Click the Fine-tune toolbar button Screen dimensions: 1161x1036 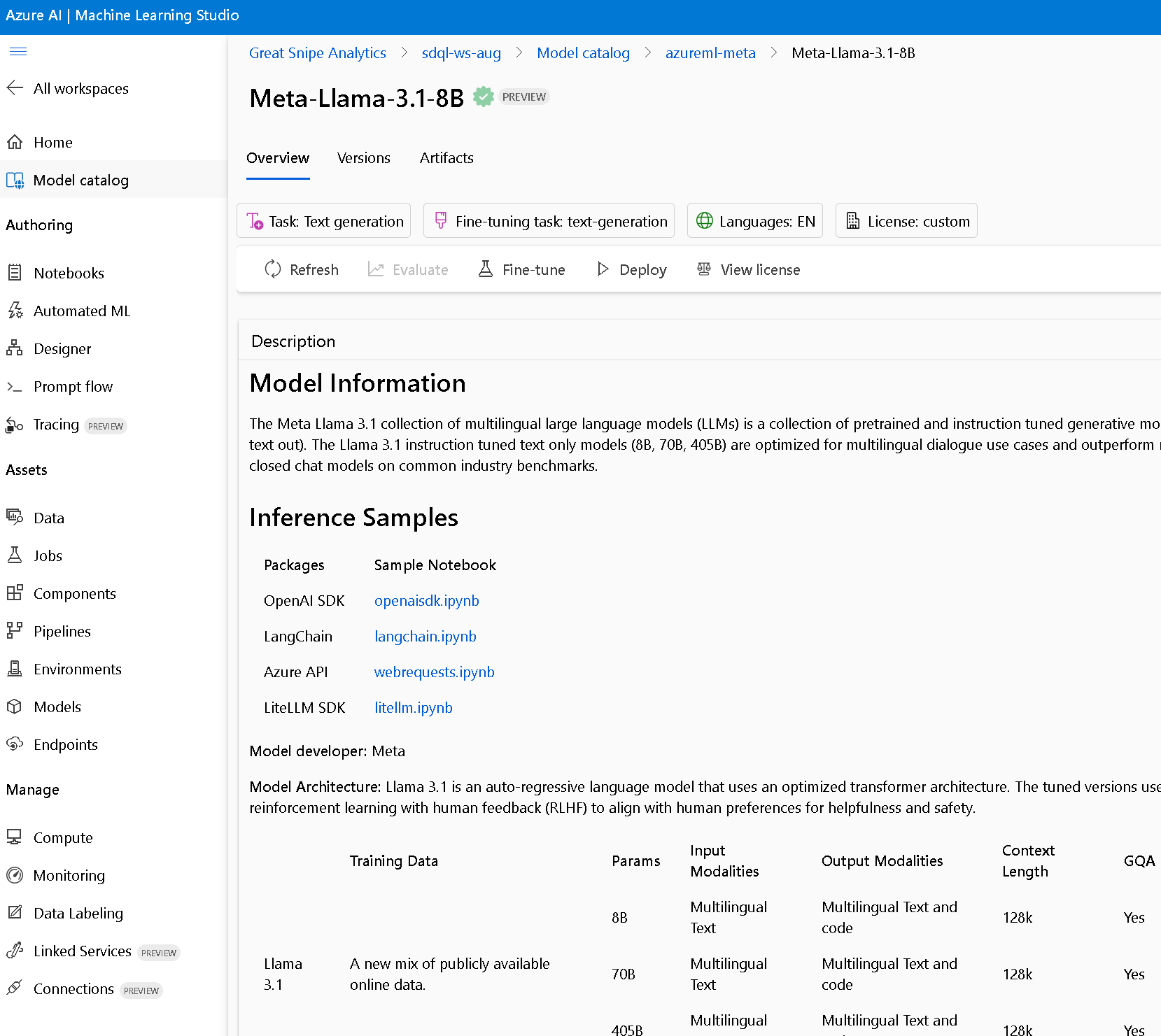[522, 269]
